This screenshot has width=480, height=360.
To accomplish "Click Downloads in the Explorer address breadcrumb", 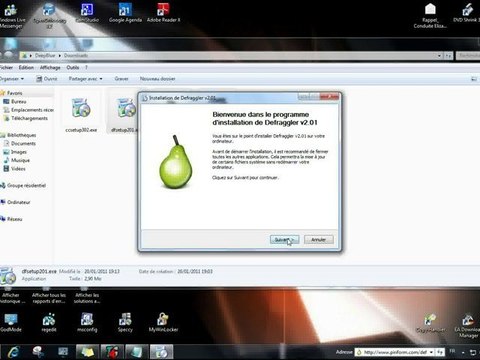I will point(76,55).
